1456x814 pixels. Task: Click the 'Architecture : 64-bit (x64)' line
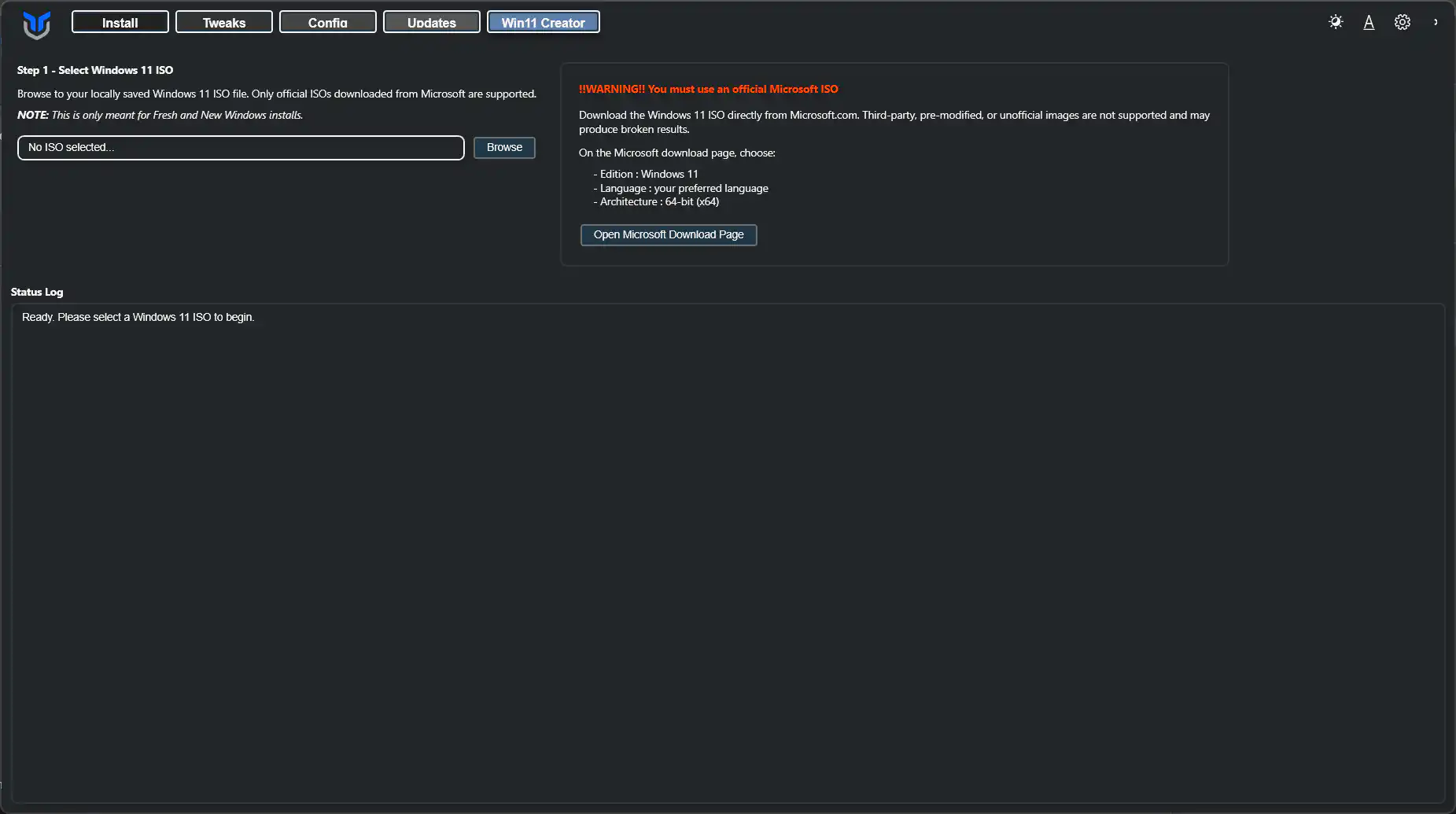pyautogui.click(x=657, y=201)
